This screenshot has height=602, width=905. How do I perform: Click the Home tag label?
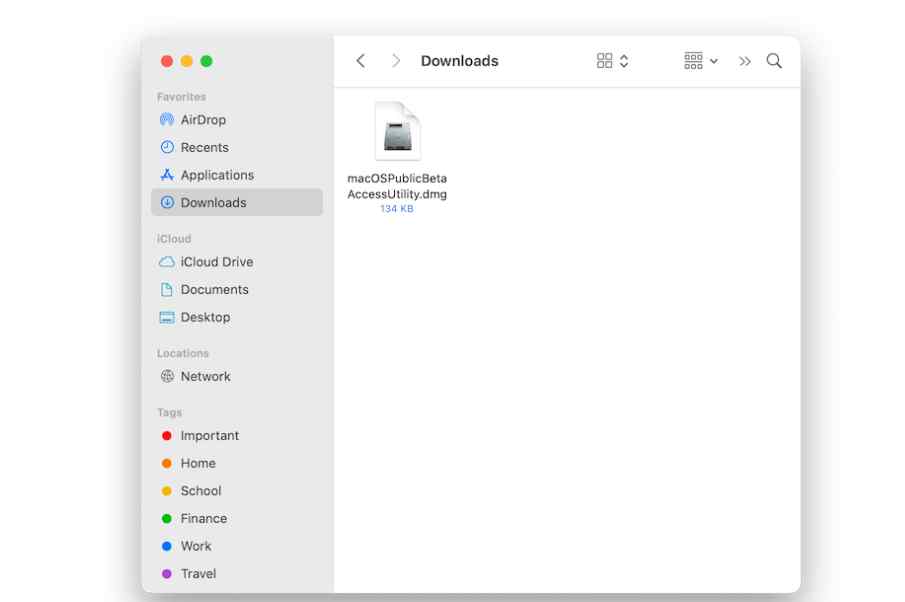tap(198, 463)
